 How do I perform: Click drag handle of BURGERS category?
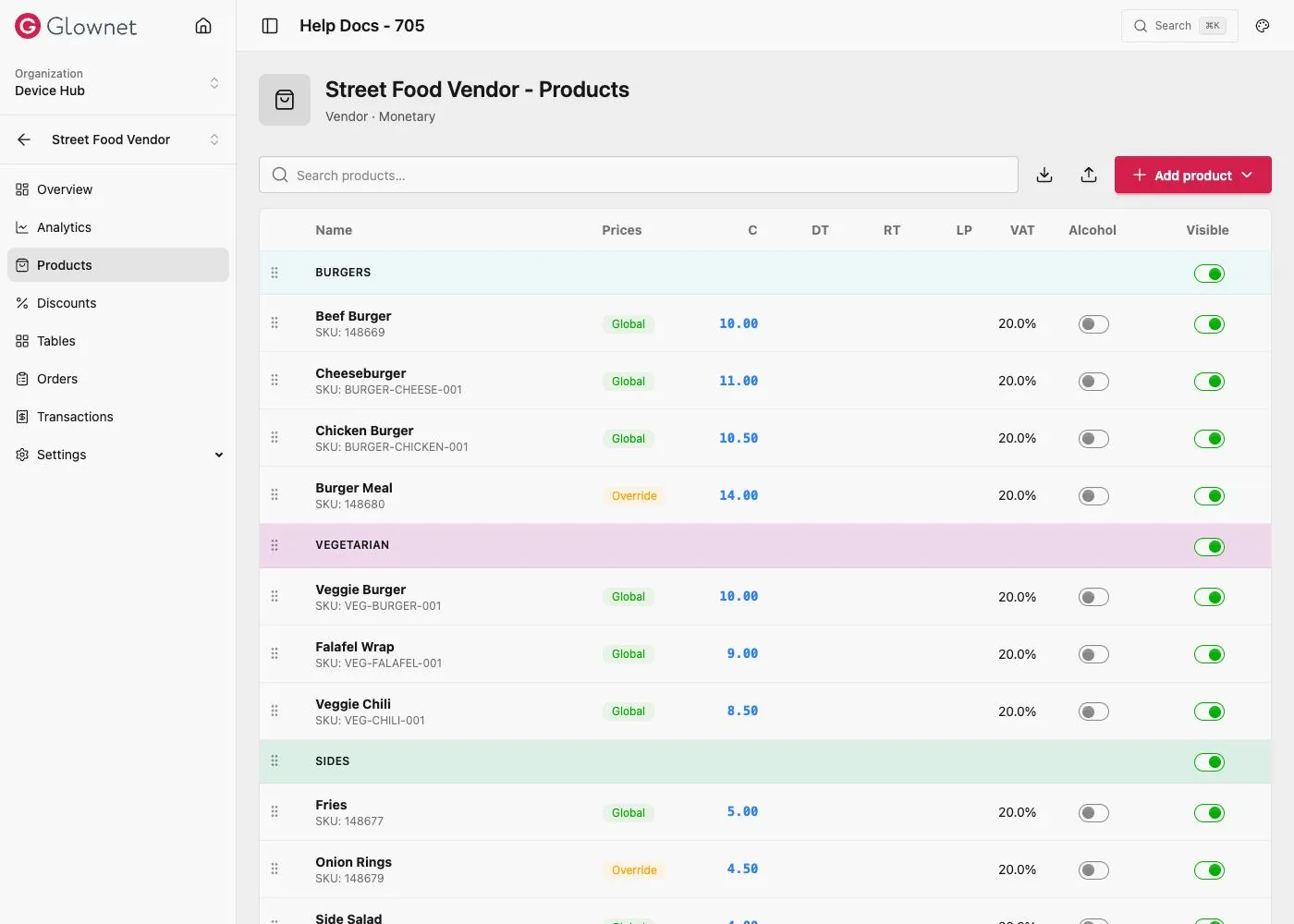click(x=275, y=273)
